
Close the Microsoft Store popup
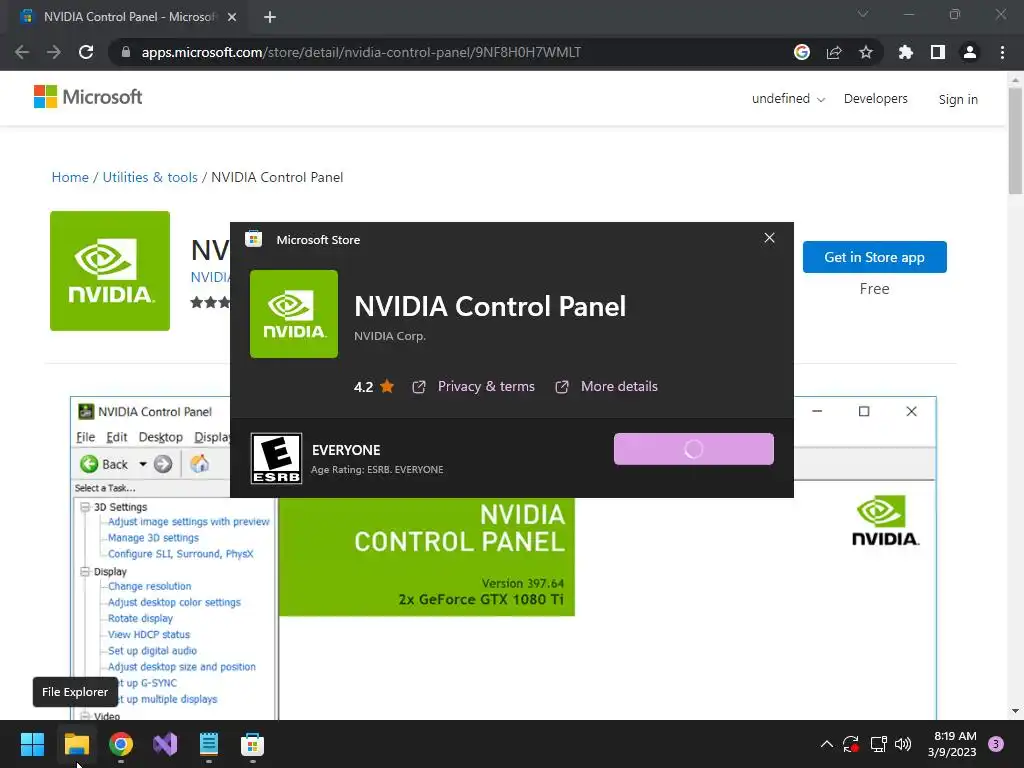point(769,238)
